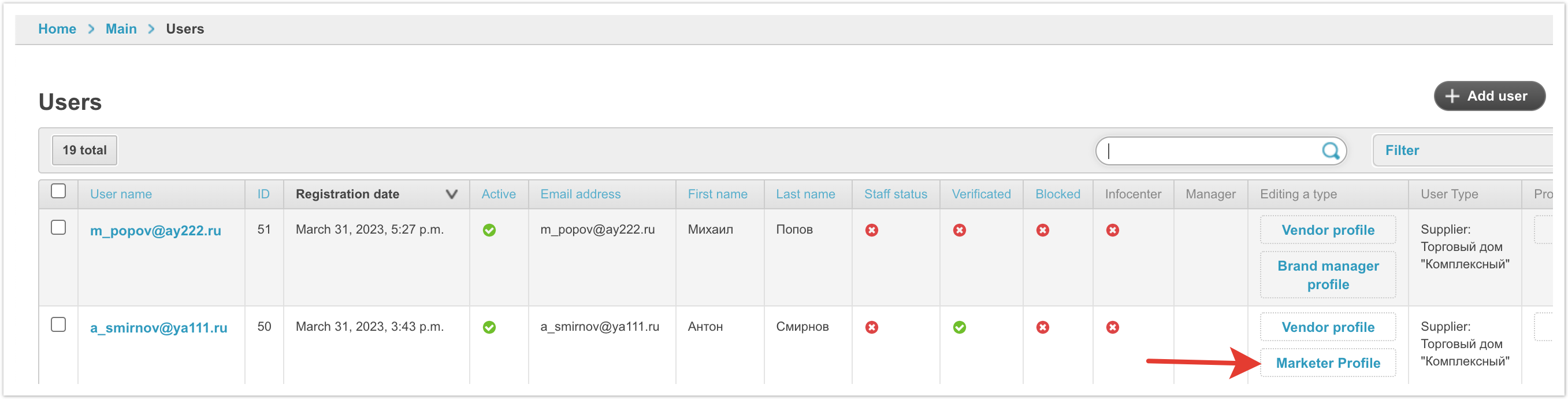Click the Registration date sort arrow

(x=451, y=194)
